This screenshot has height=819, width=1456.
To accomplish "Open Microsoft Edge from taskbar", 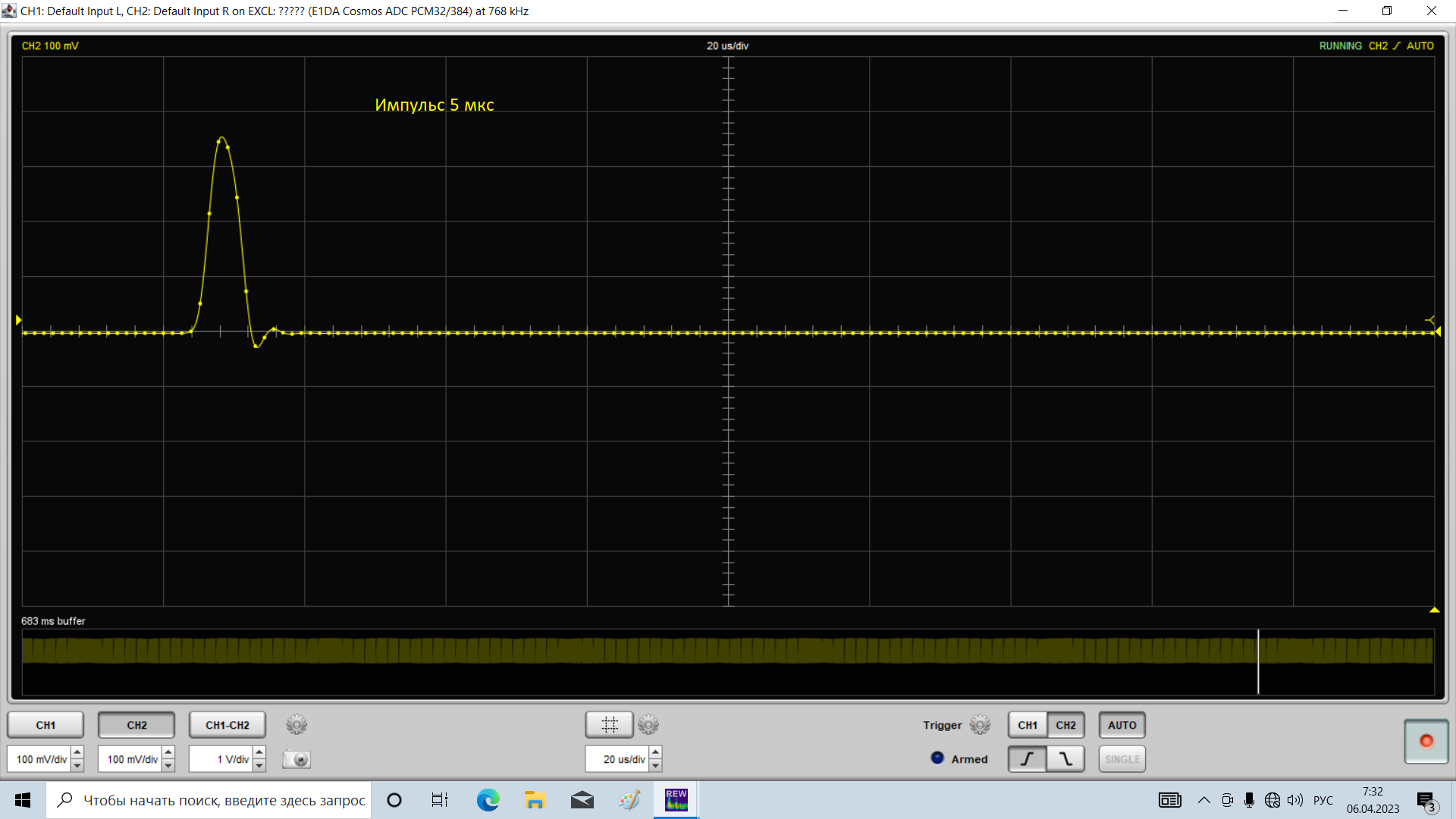I will [488, 800].
